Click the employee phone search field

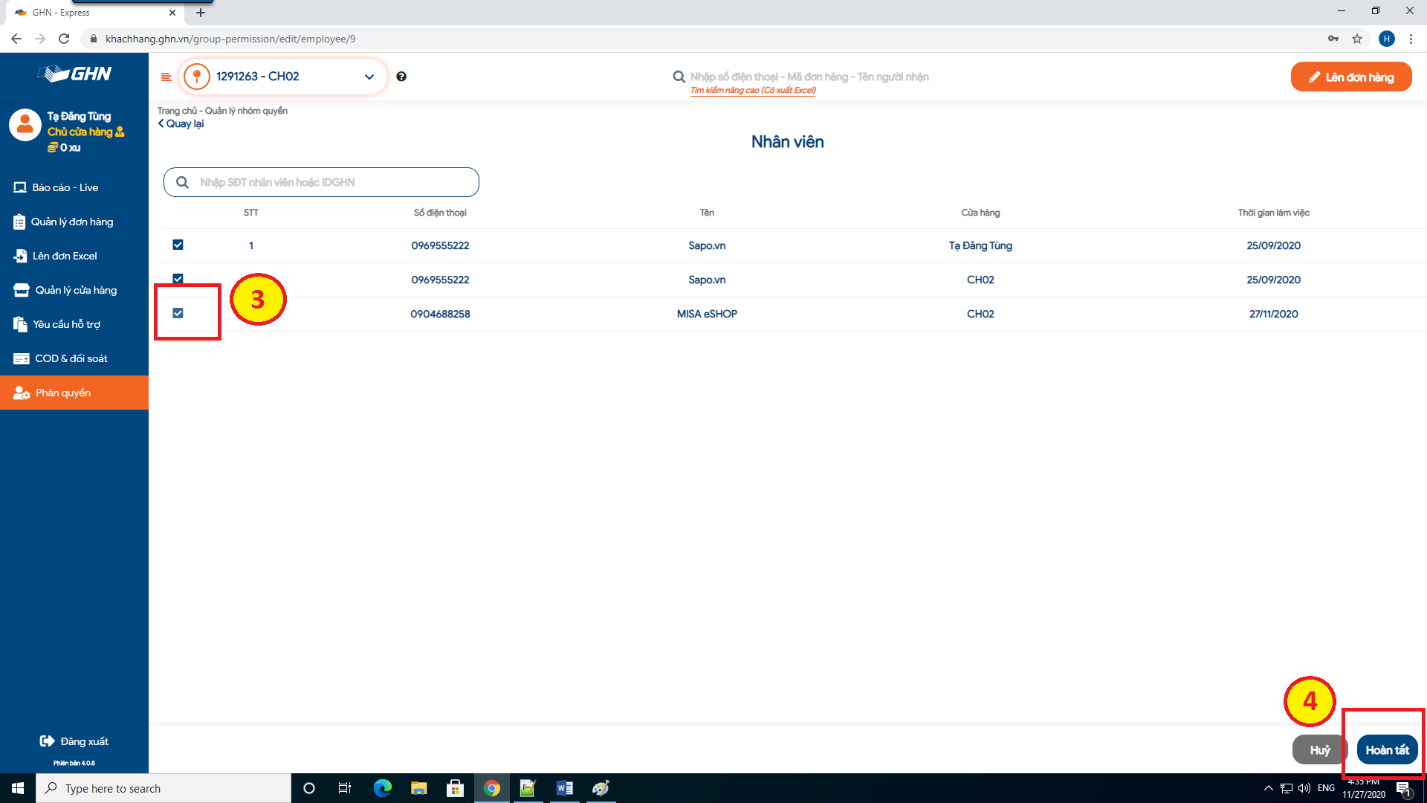pos(321,182)
